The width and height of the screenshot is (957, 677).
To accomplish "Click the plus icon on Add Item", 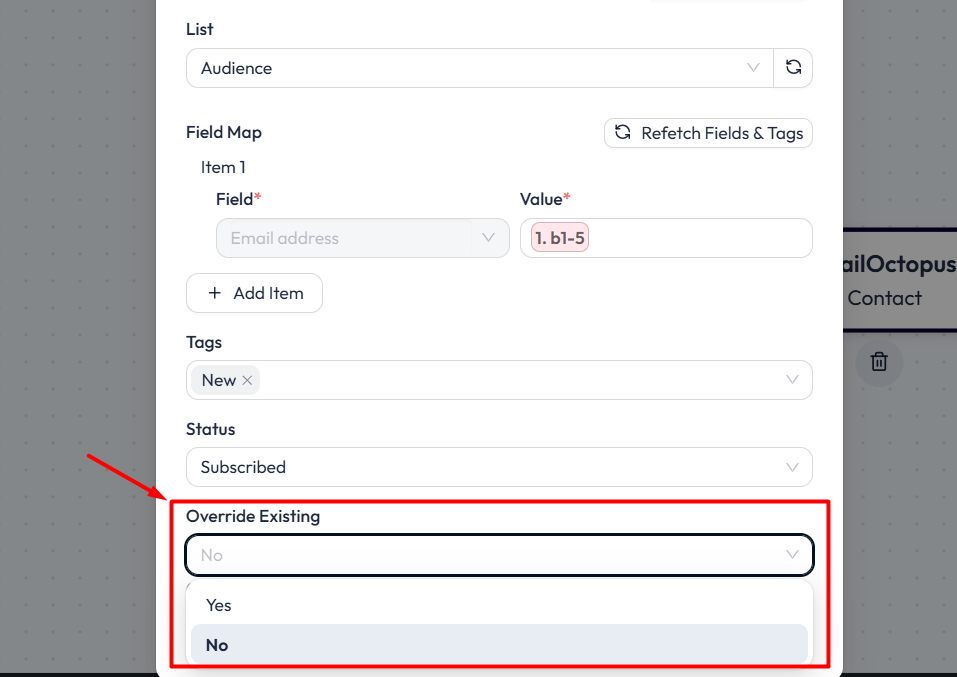I will [214, 293].
